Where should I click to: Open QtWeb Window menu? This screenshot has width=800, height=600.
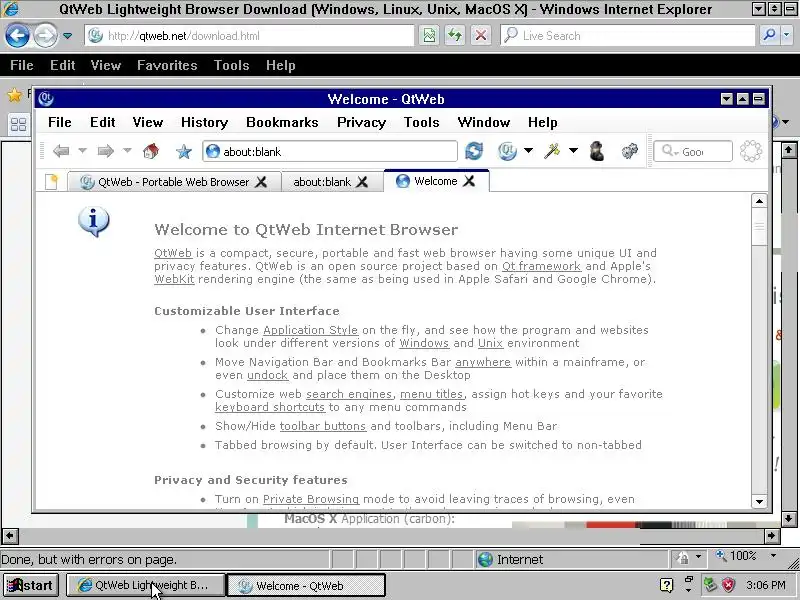[484, 122]
